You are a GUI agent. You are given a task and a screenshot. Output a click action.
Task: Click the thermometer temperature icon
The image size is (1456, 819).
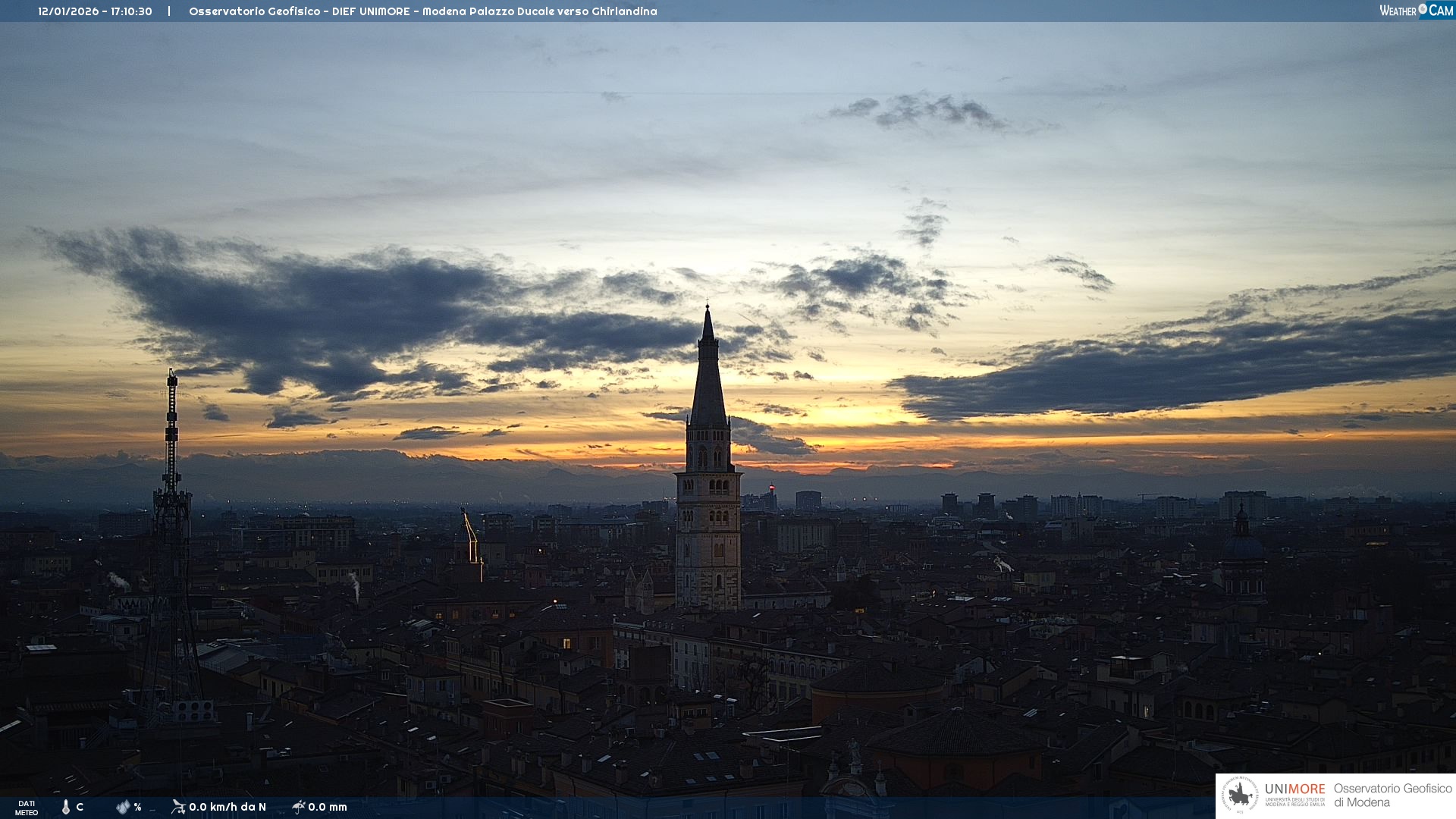(x=66, y=807)
